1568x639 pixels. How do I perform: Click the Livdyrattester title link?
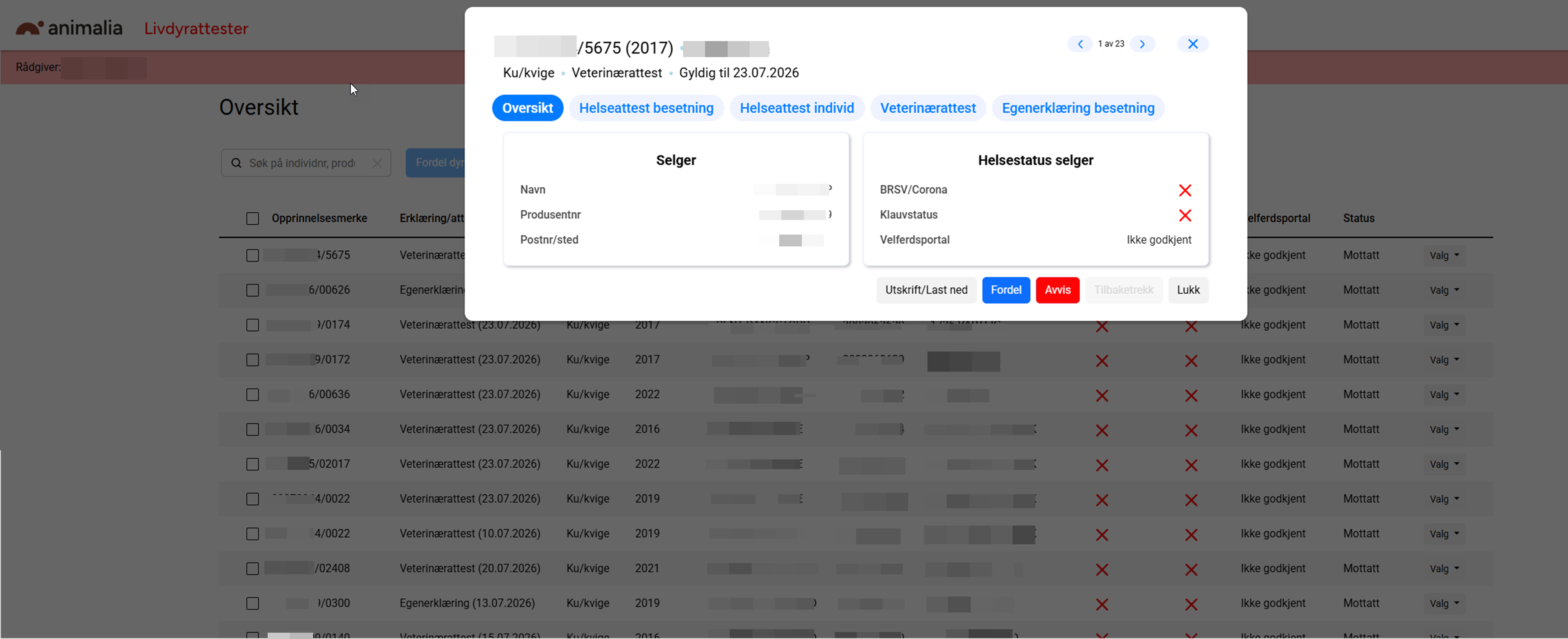pos(196,29)
